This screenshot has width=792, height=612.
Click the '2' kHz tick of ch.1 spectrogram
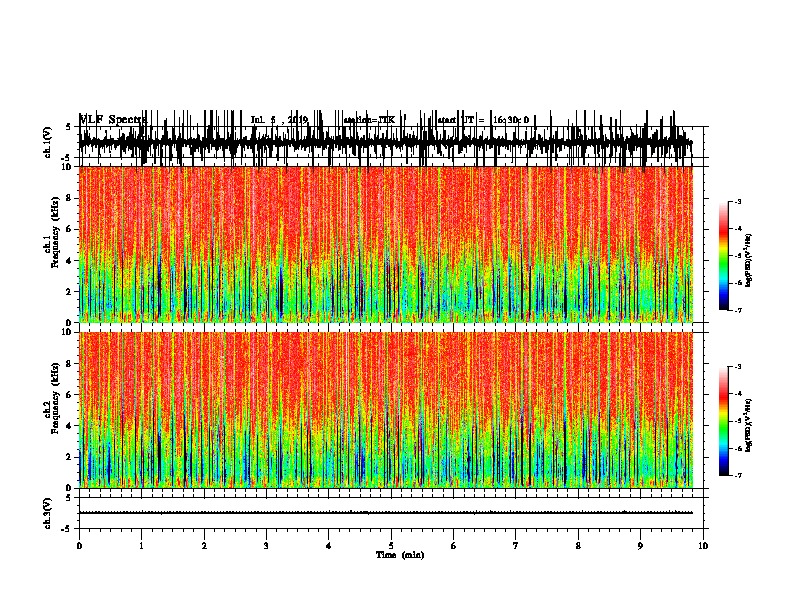pos(70,292)
